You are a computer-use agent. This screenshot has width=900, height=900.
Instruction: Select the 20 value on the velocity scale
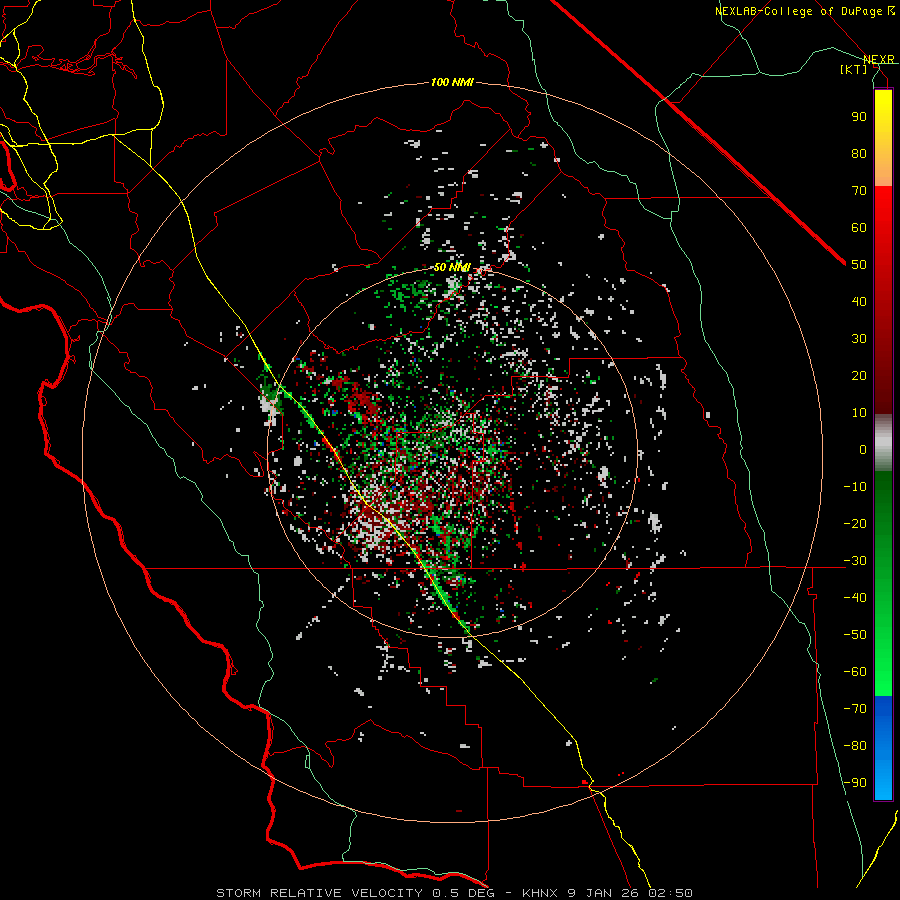click(859, 375)
